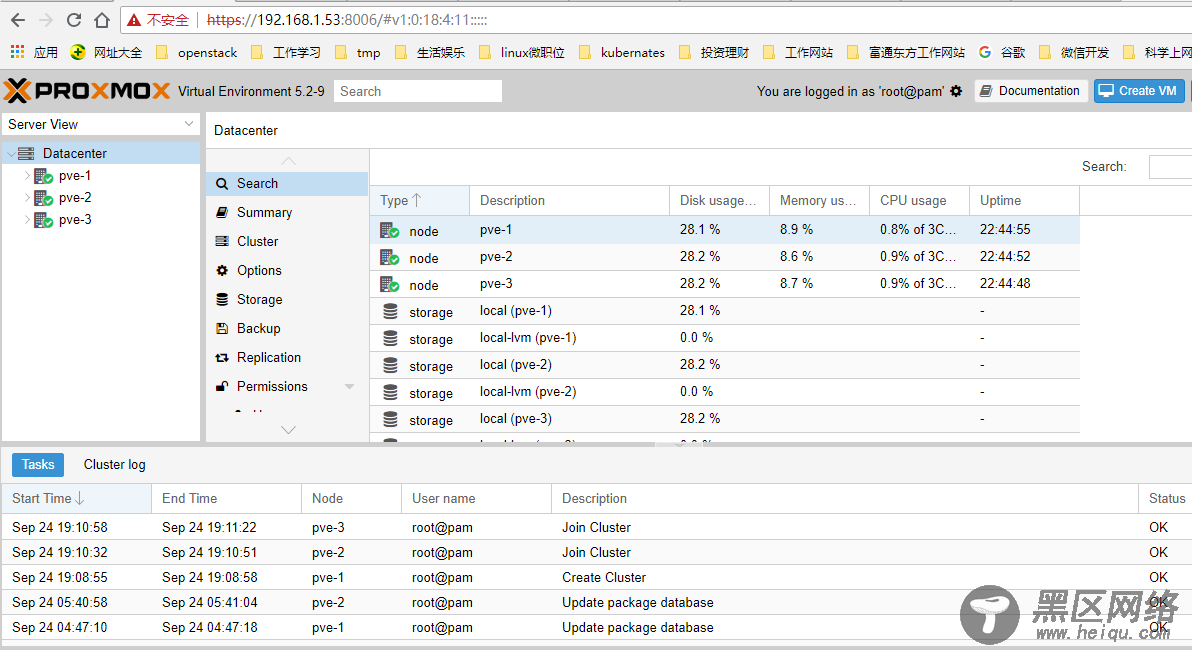Open the apps grid bookmark icon
The image size is (1192, 650).
(17, 52)
